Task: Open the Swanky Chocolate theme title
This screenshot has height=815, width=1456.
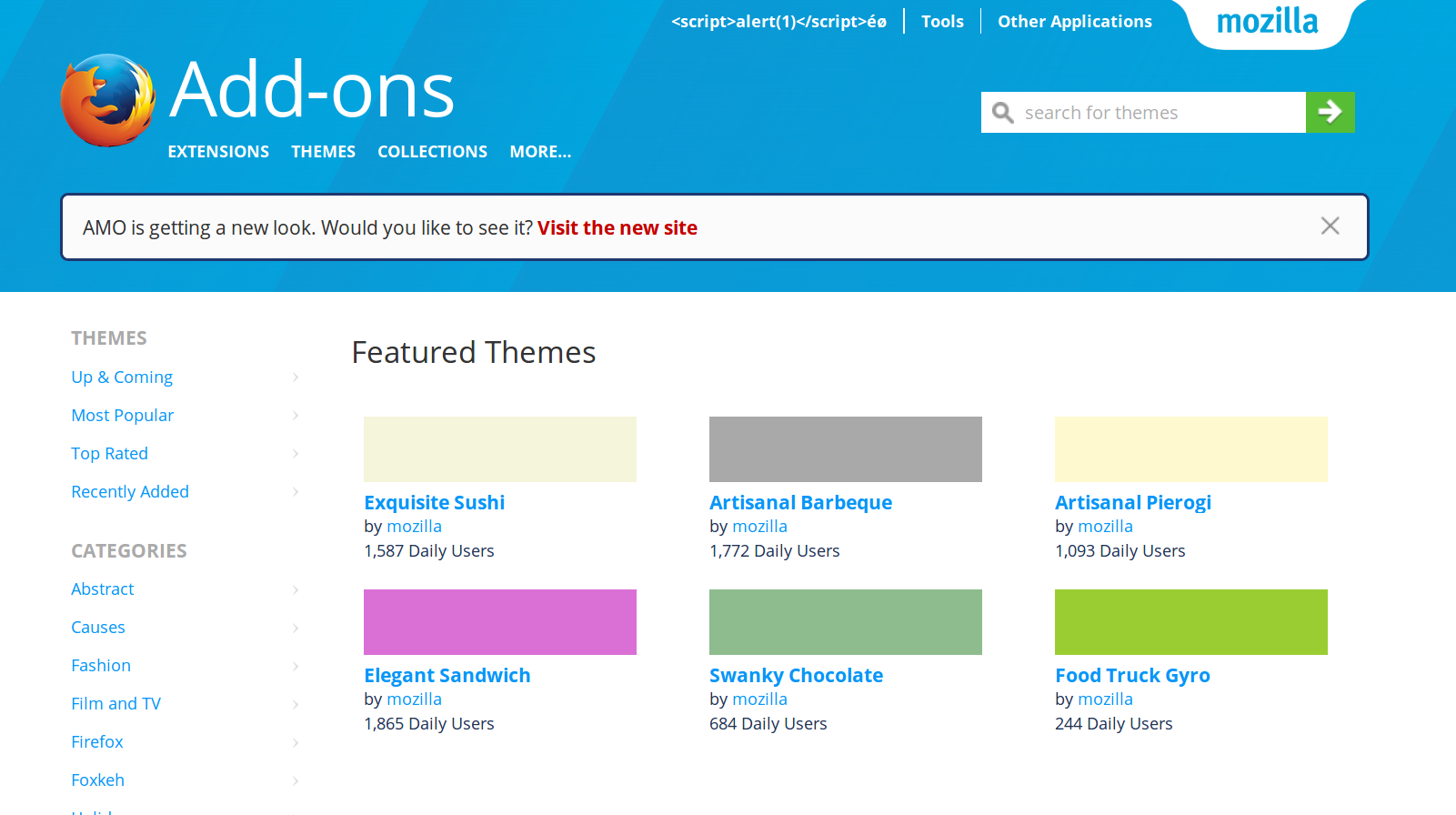Action: click(796, 676)
